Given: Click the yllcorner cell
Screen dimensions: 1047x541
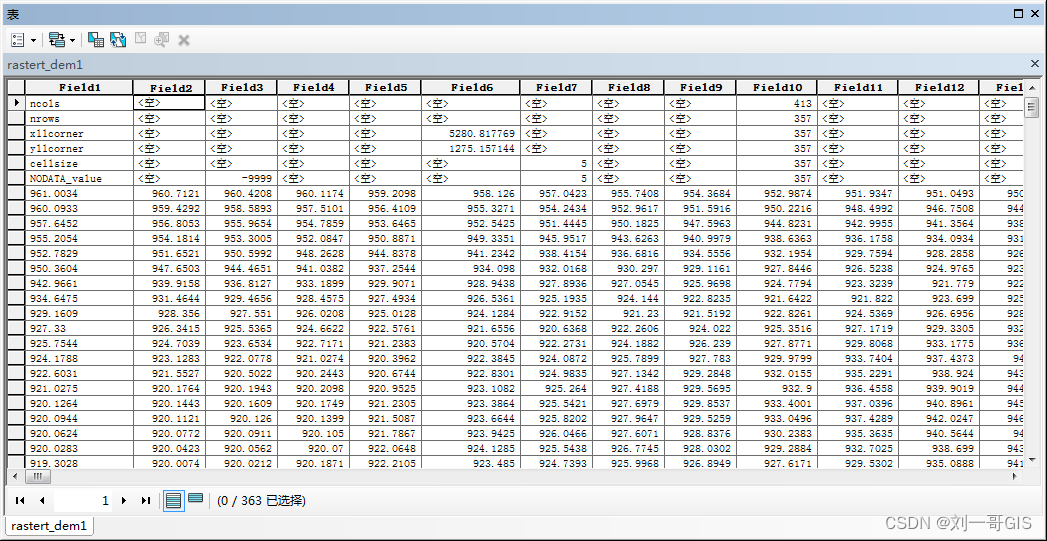Looking at the screenshot, I should click(x=79, y=149).
